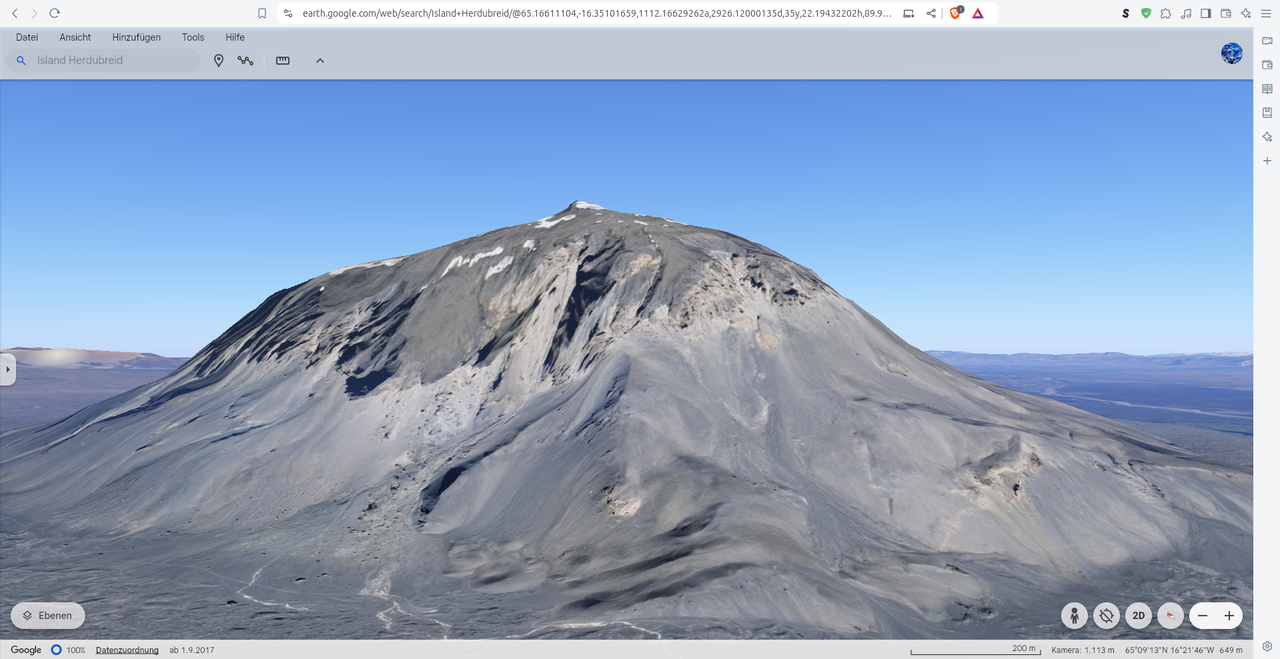Viewport: 1280px width, 659px height.
Task: Click the my location crosshair button
Action: point(1106,616)
